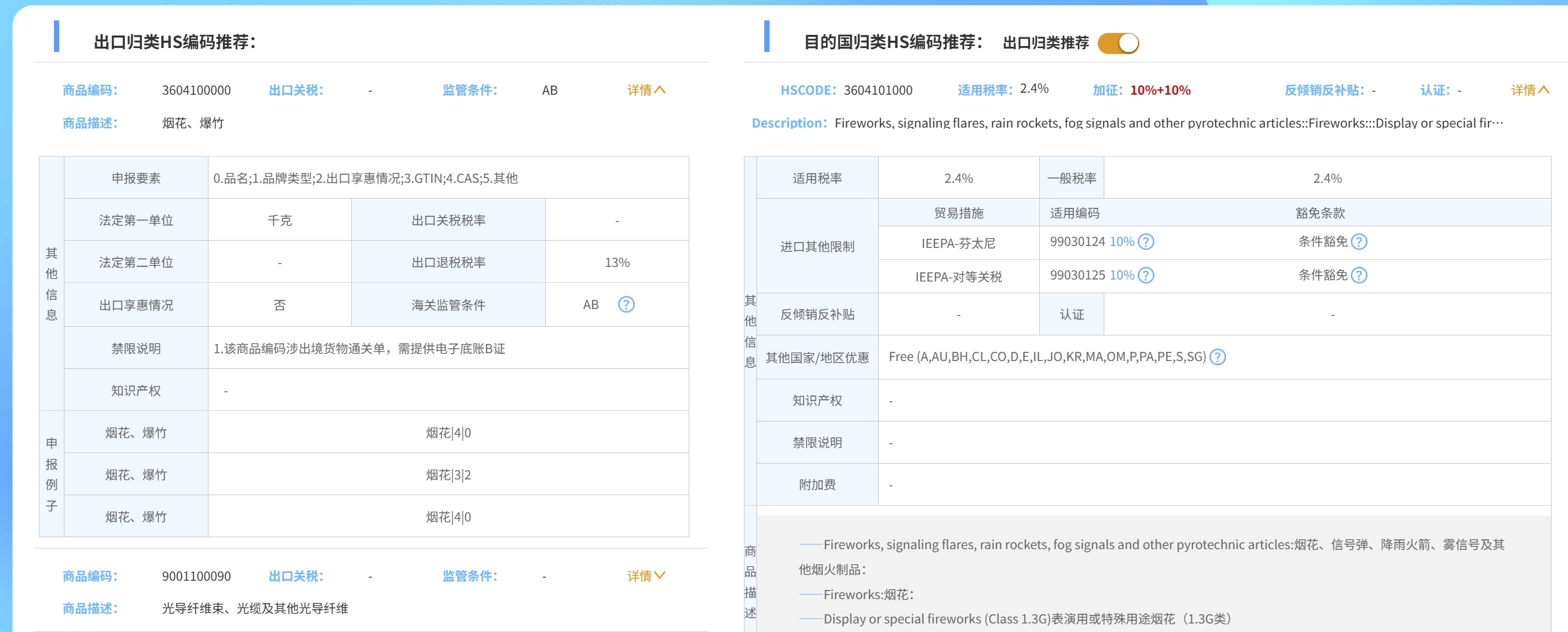Select HSCODE value 3604101000
1568x632 pixels.
(878, 90)
